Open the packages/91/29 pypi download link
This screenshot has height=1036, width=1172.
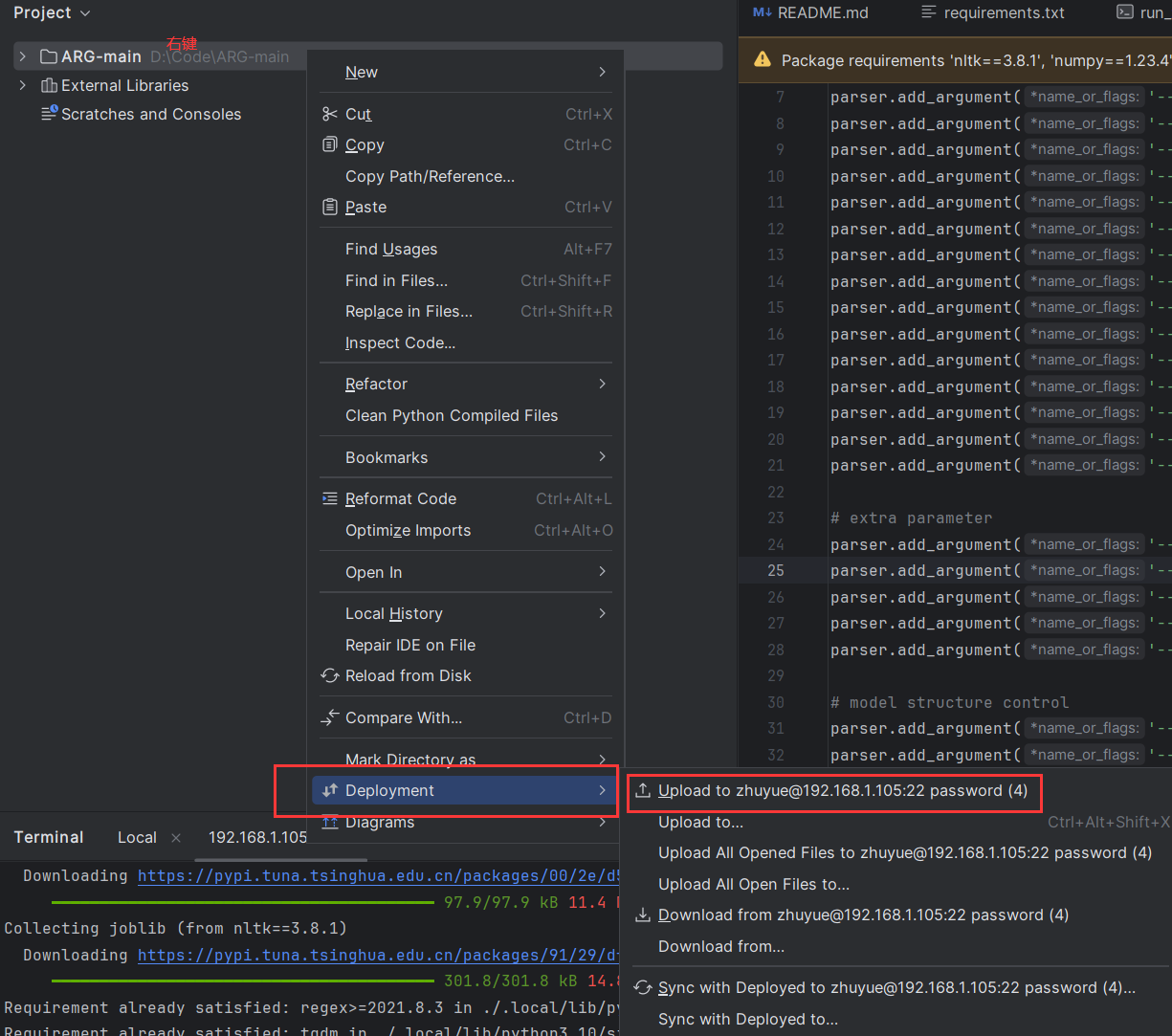pyautogui.click(x=380, y=955)
